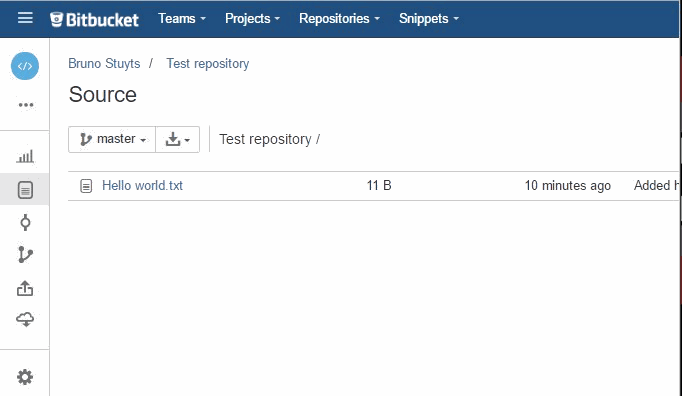This screenshot has width=682, height=396.
Task: Open the Branches icon in sidebar
Action: point(25,255)
